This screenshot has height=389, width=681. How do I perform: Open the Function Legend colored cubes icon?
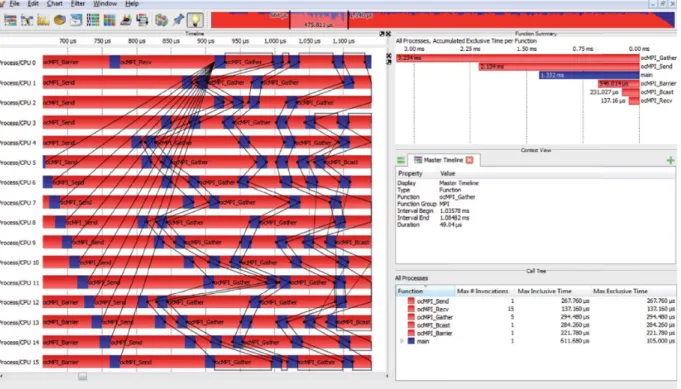[161, 20]
